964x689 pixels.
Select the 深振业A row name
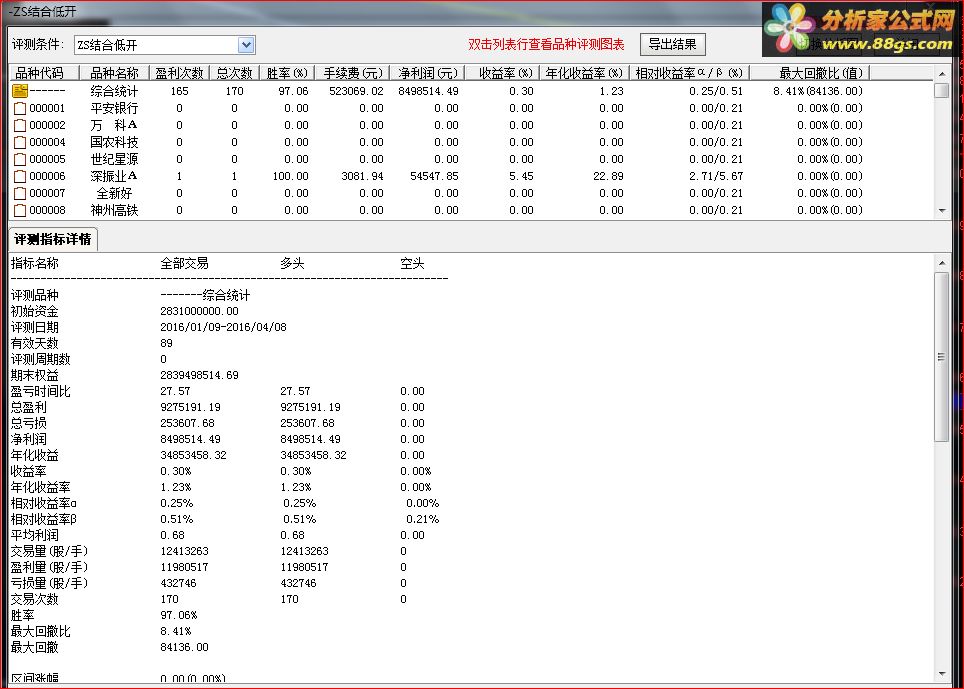114,176
